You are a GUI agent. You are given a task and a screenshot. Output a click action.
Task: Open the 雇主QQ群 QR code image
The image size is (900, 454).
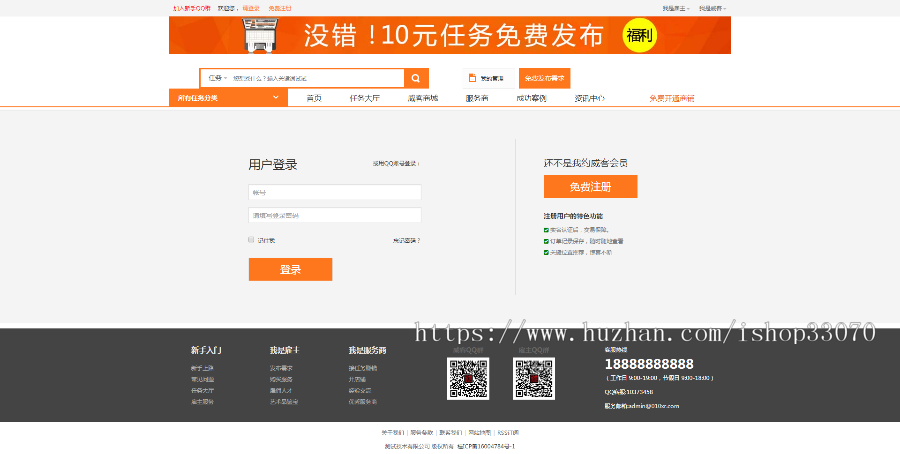[534, 379]
